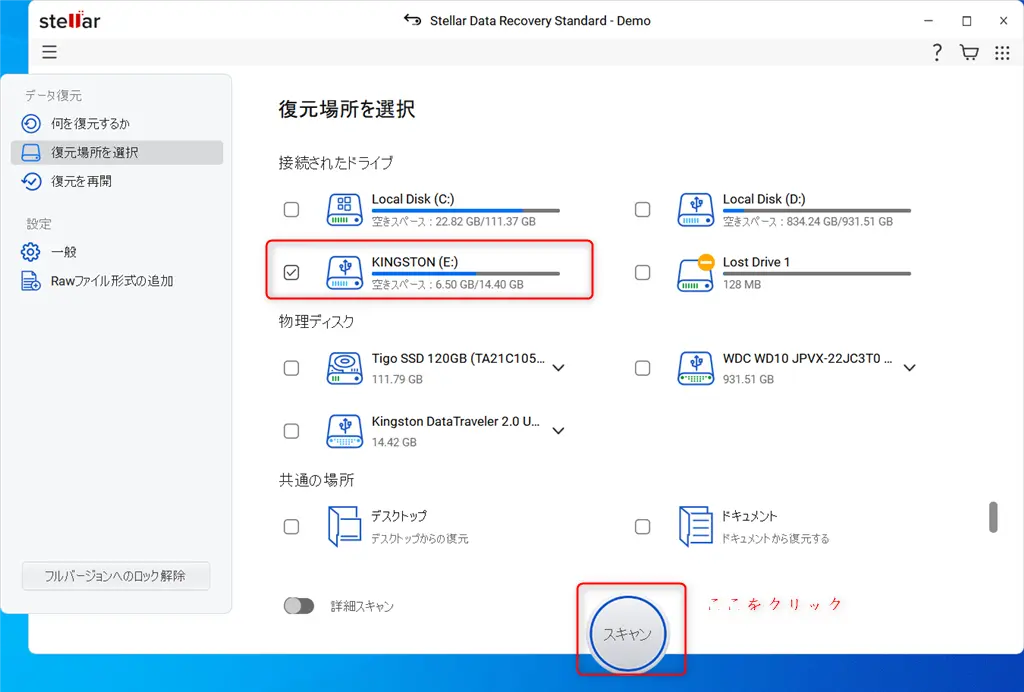Expand the WDC WD10 JPVX disk details

point(909,367)
